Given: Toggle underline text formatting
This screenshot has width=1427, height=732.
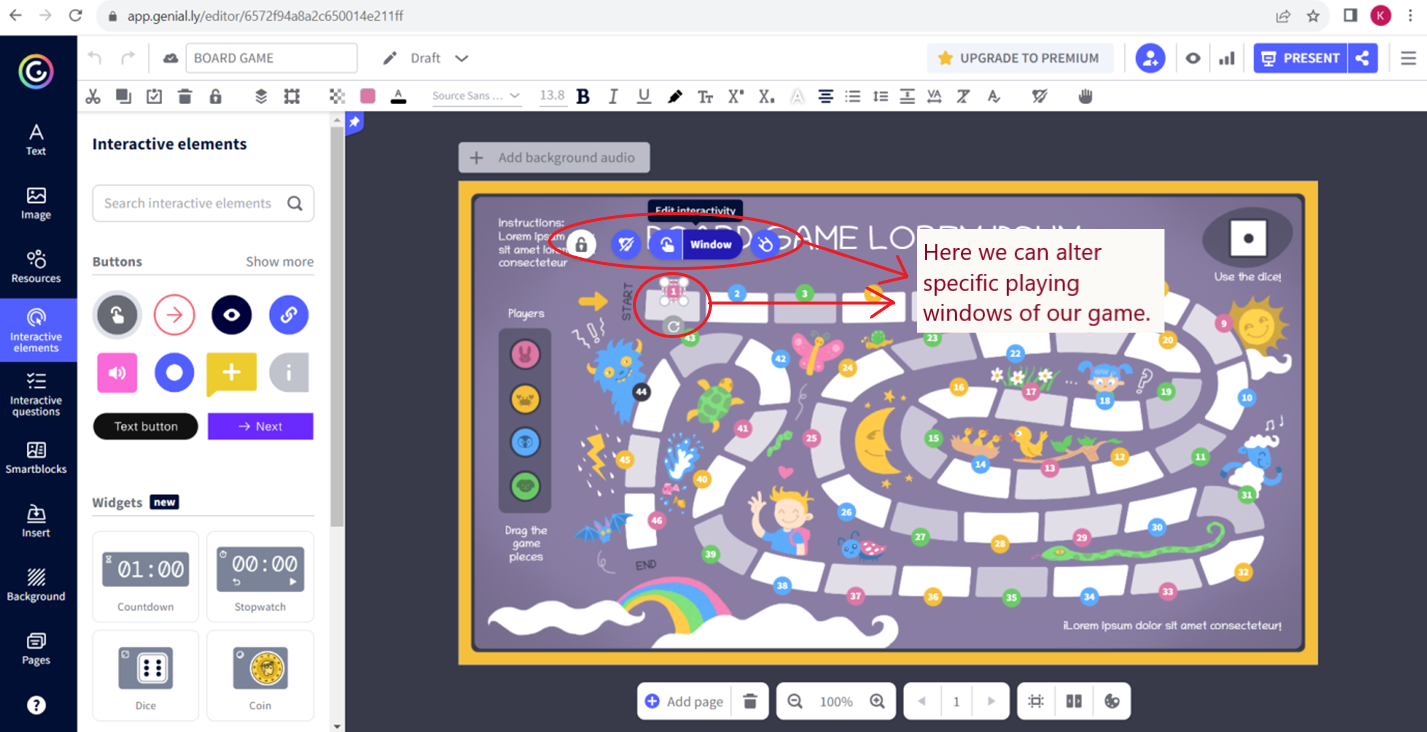Looking at the screenshot, I should tap(644, 96).
